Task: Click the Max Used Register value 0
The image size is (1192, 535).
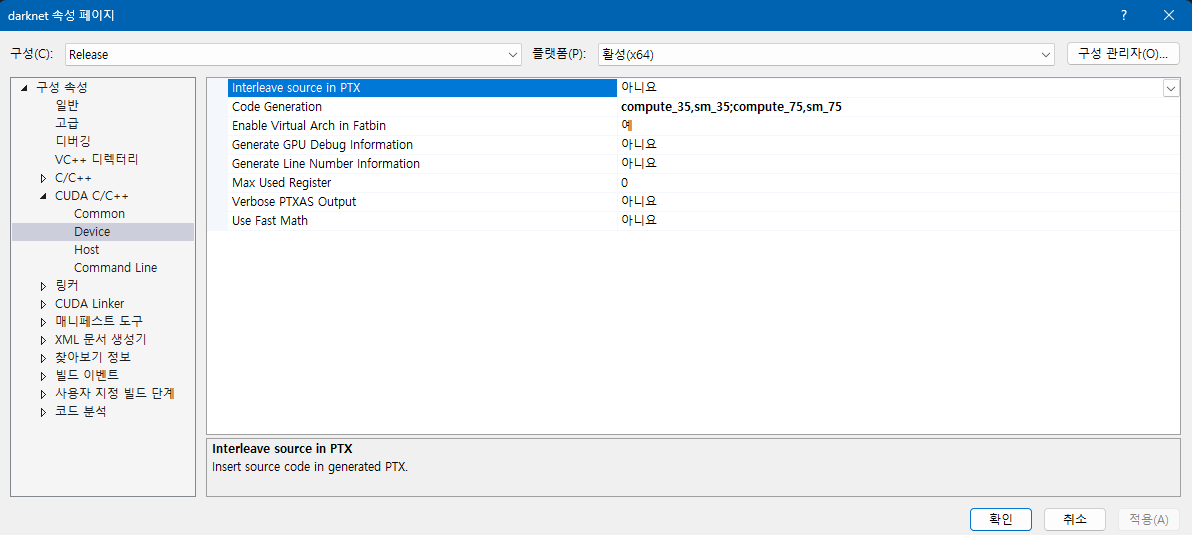Action: click(624, 182)
